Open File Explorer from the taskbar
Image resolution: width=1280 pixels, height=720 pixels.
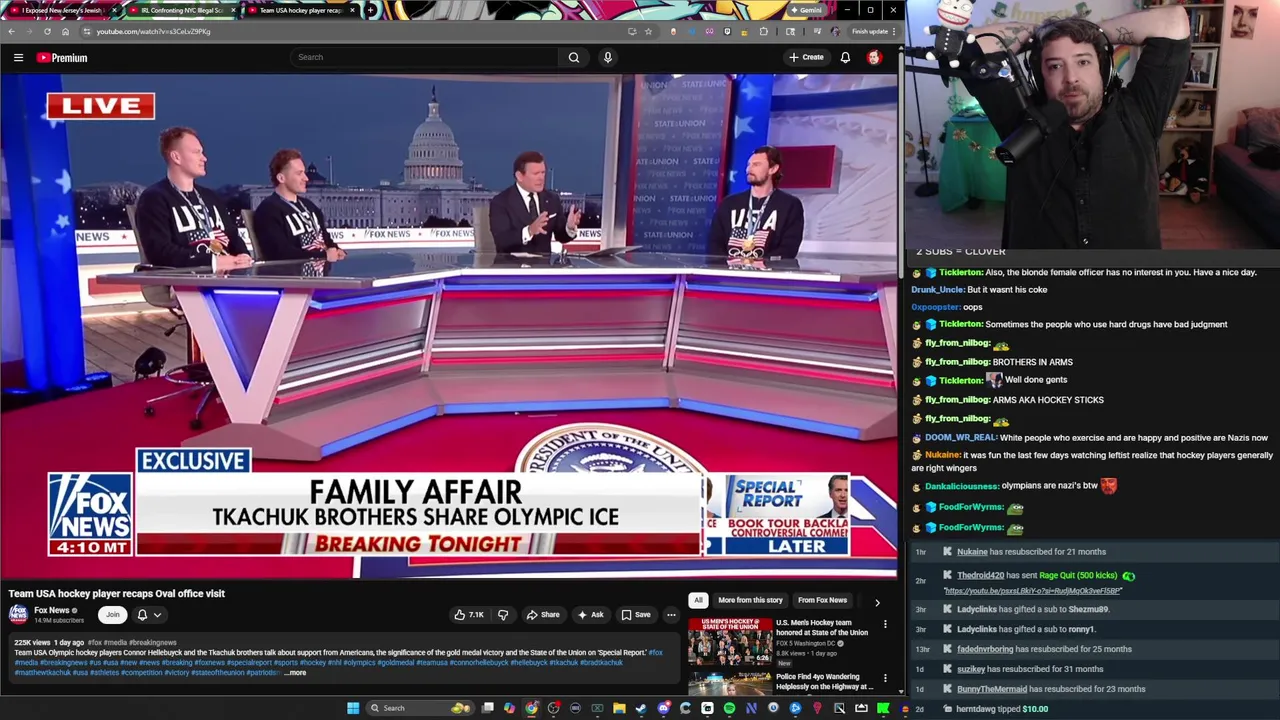point(619,708)
